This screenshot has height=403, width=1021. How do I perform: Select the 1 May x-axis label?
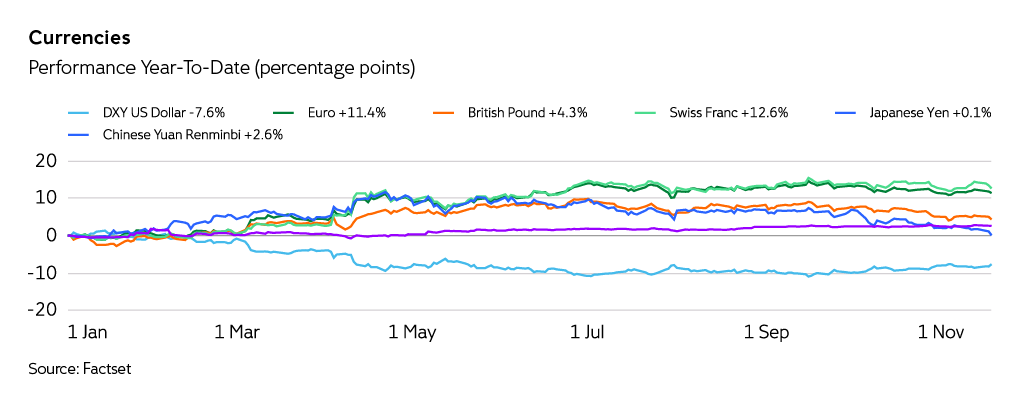[412, 331]
